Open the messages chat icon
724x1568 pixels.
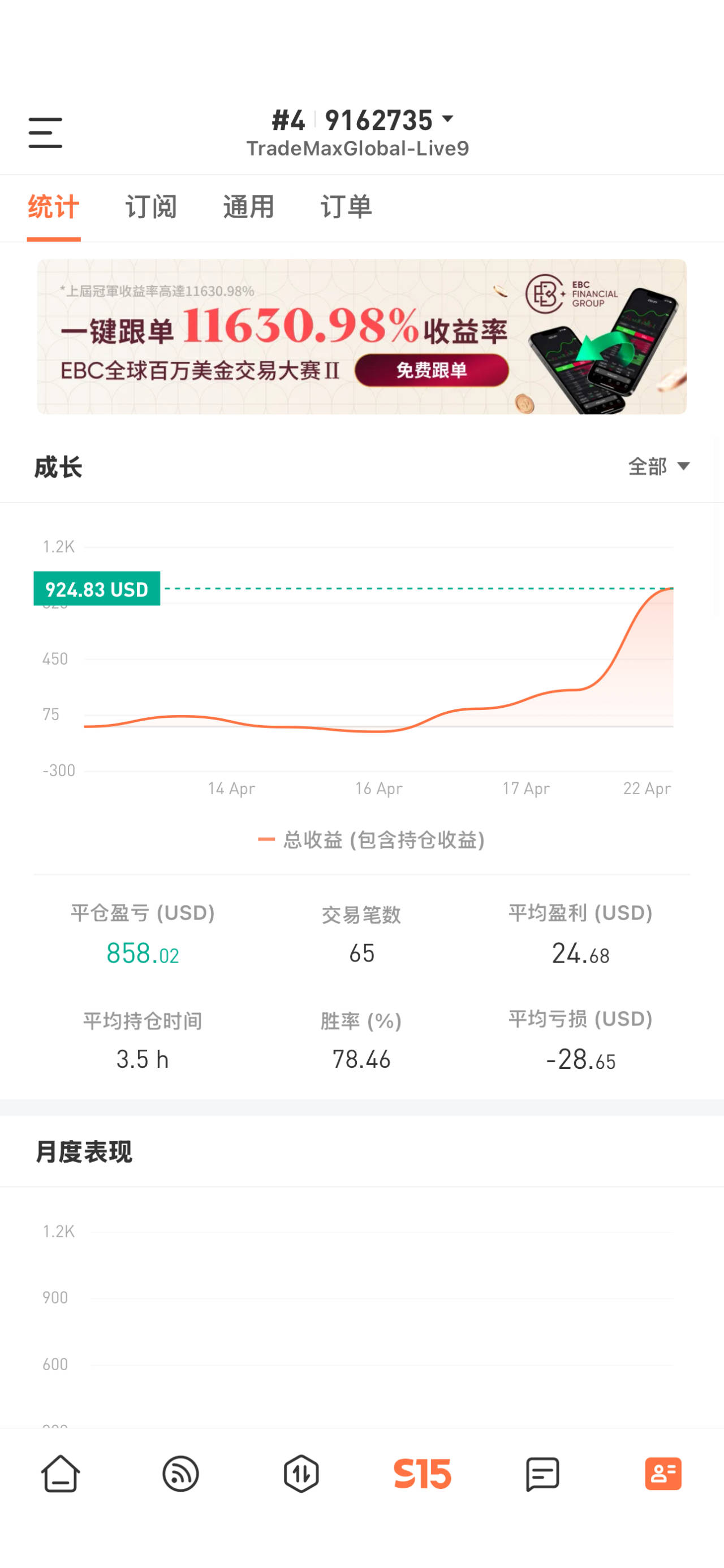point(542,1474)
